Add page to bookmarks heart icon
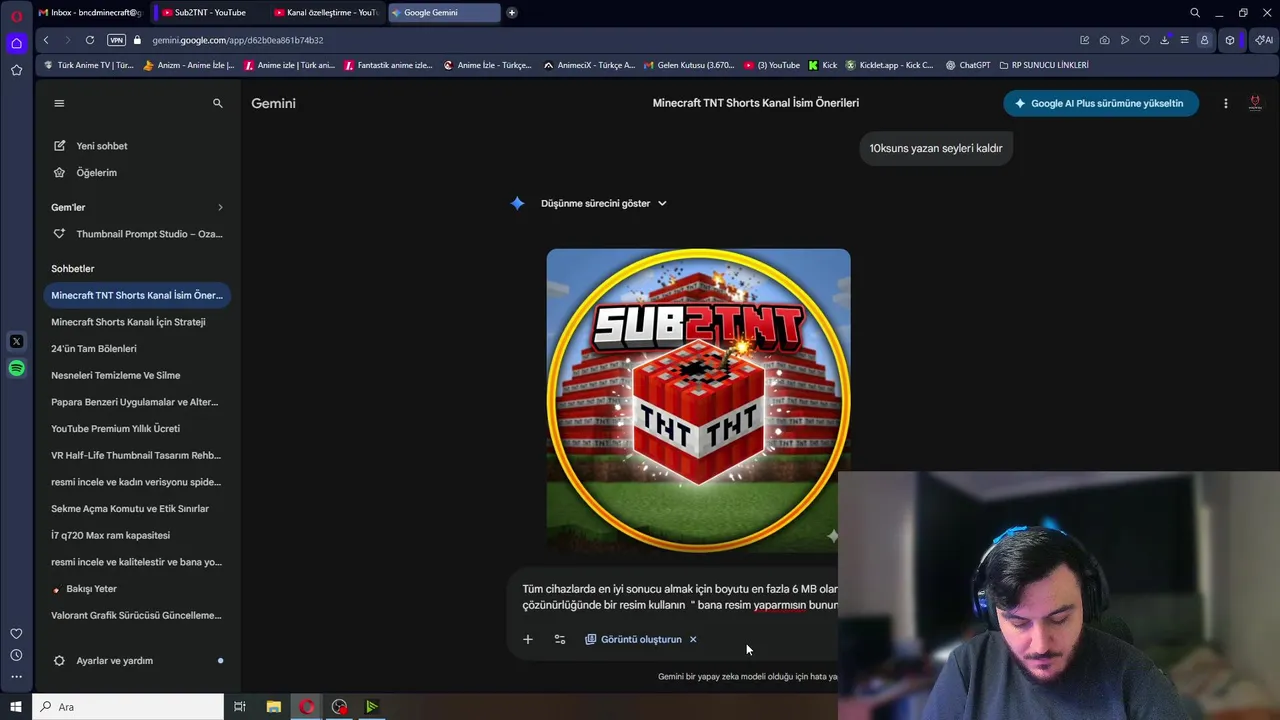 coord(1144,40)
